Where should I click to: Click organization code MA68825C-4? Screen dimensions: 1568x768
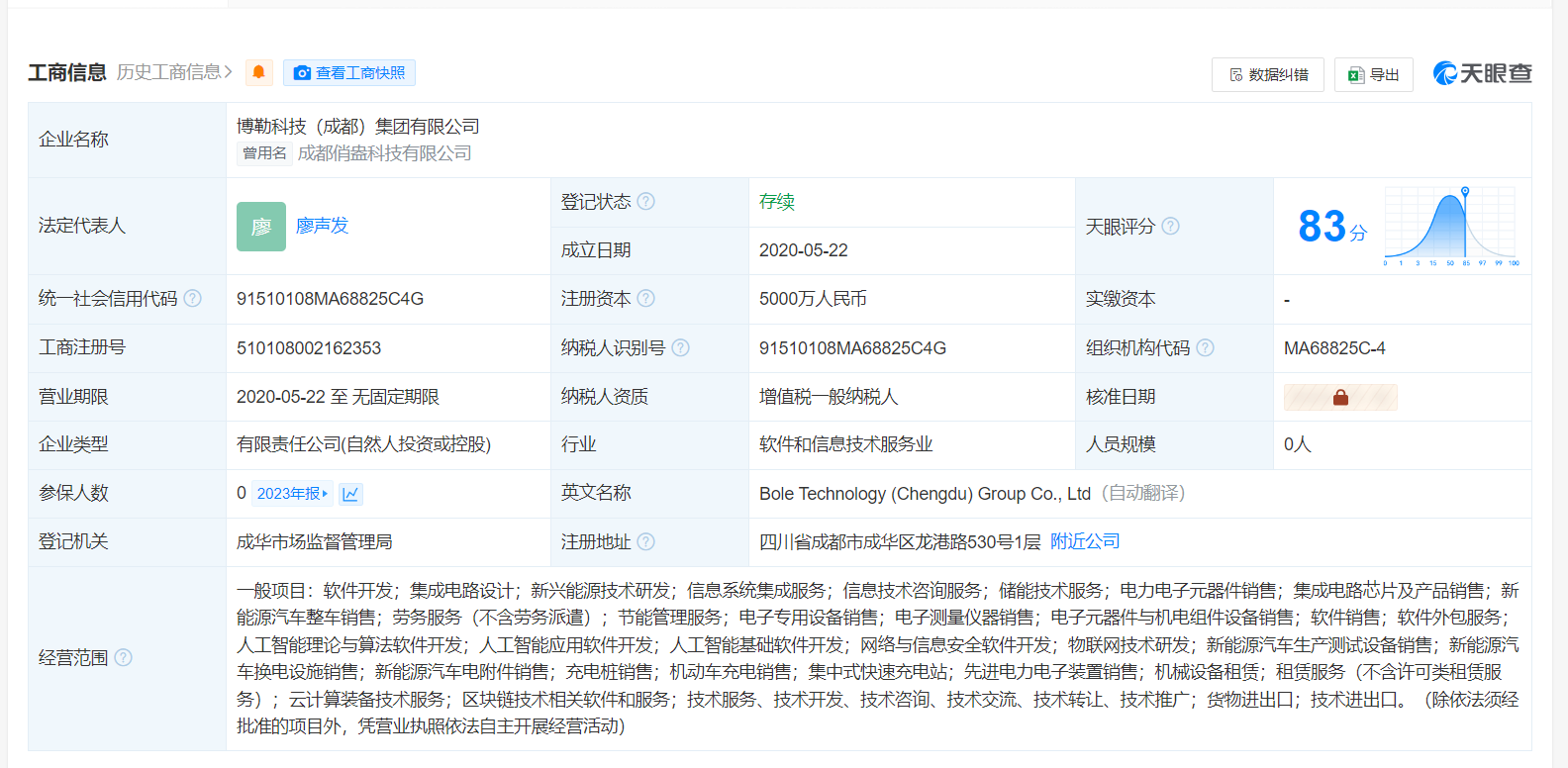1334,348
